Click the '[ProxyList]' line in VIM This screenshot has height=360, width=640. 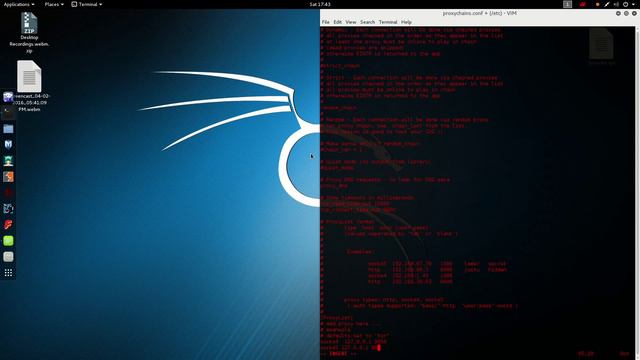(x=337, y=318)
